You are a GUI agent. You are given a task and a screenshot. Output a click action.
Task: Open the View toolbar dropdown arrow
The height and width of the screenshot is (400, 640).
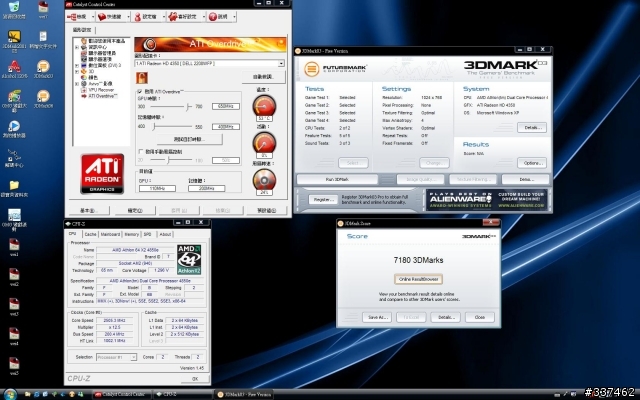click(93, 17)
